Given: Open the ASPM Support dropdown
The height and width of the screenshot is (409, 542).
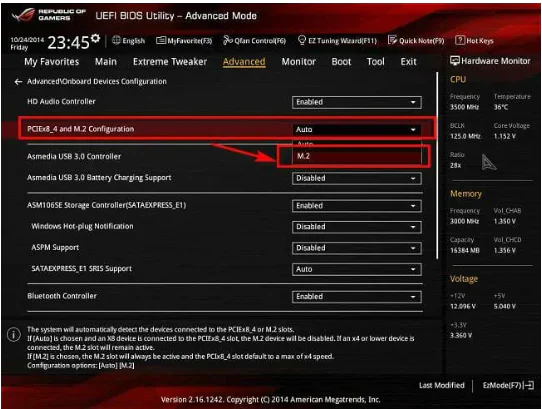Looking at the screenshot, I should coord(357,248).
